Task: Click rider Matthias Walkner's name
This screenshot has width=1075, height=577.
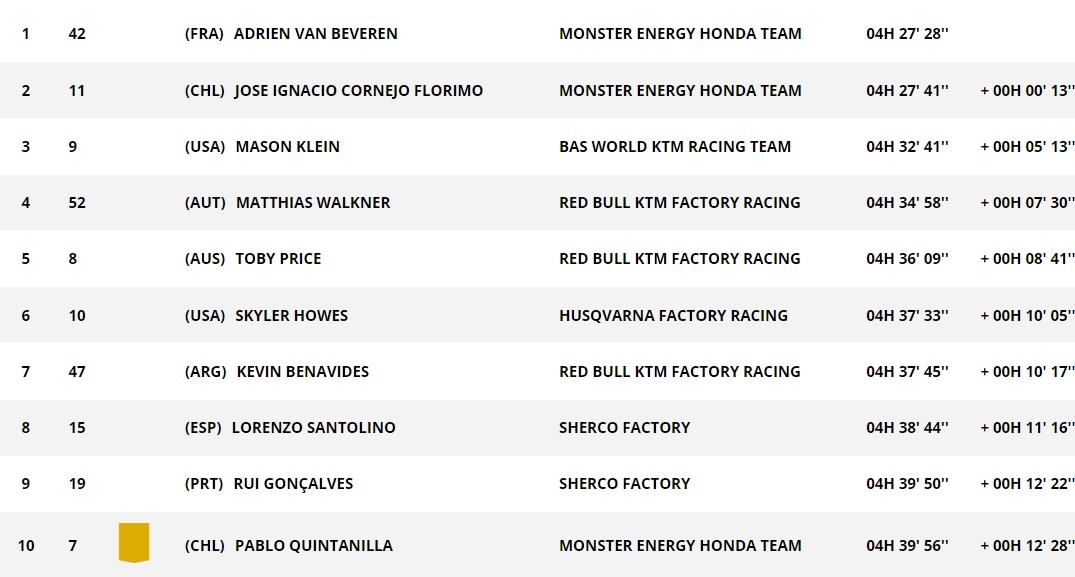Action: click(313, 203)
